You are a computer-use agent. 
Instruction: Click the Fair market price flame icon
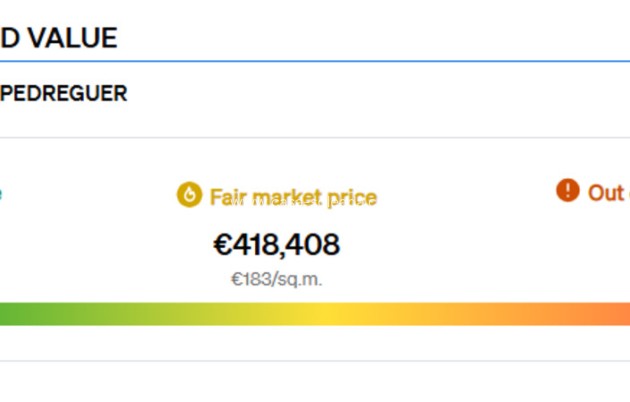click(189, 195)
